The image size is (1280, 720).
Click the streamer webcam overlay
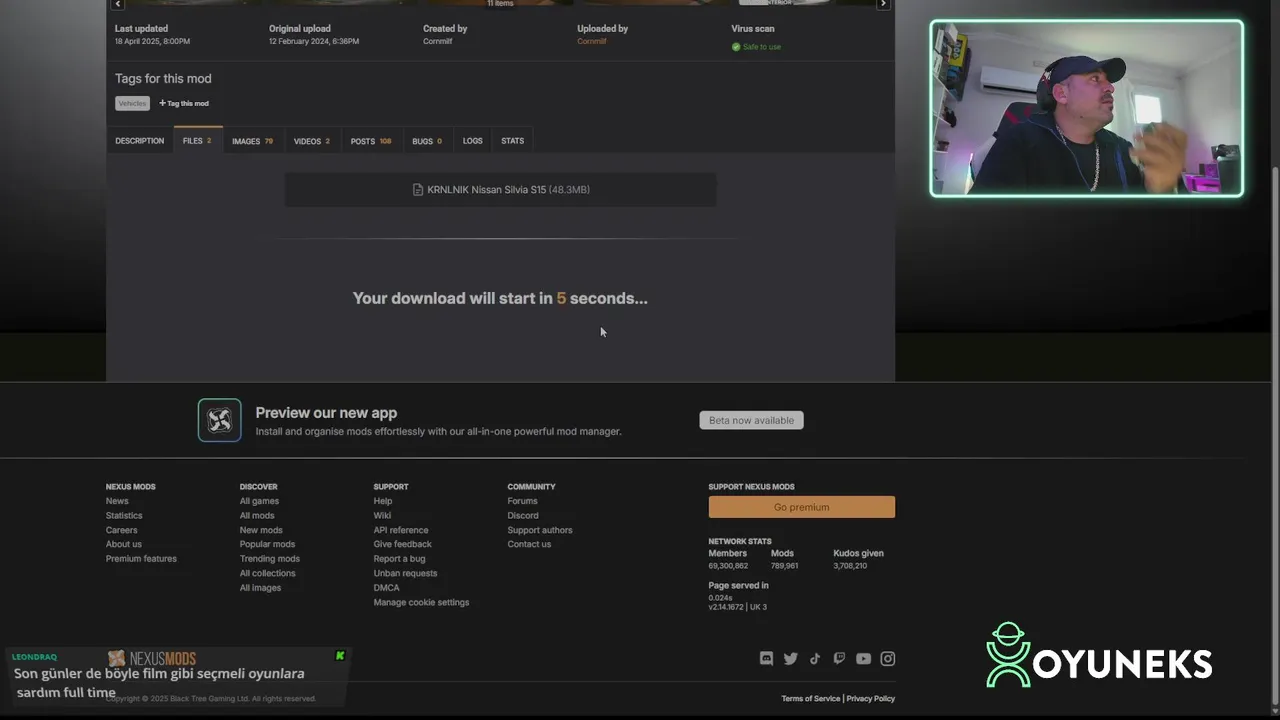1087,108
